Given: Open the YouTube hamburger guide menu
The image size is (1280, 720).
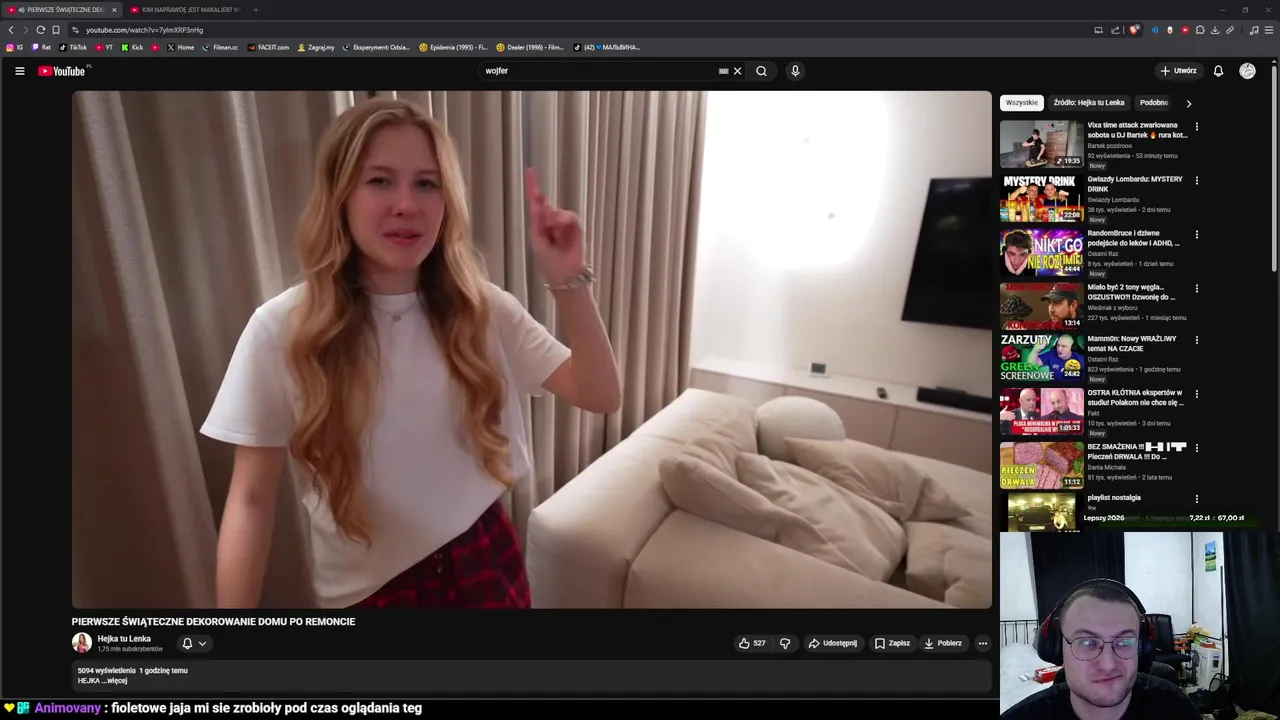Looking at the screenshot, I should (19, 71).
